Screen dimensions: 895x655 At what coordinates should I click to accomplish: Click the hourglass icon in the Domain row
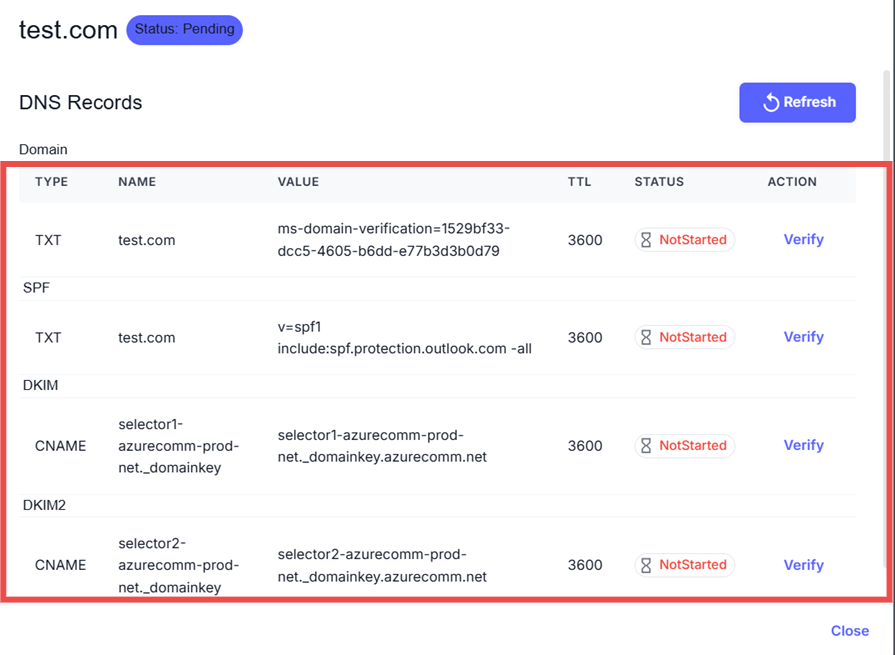pos(646,240)
